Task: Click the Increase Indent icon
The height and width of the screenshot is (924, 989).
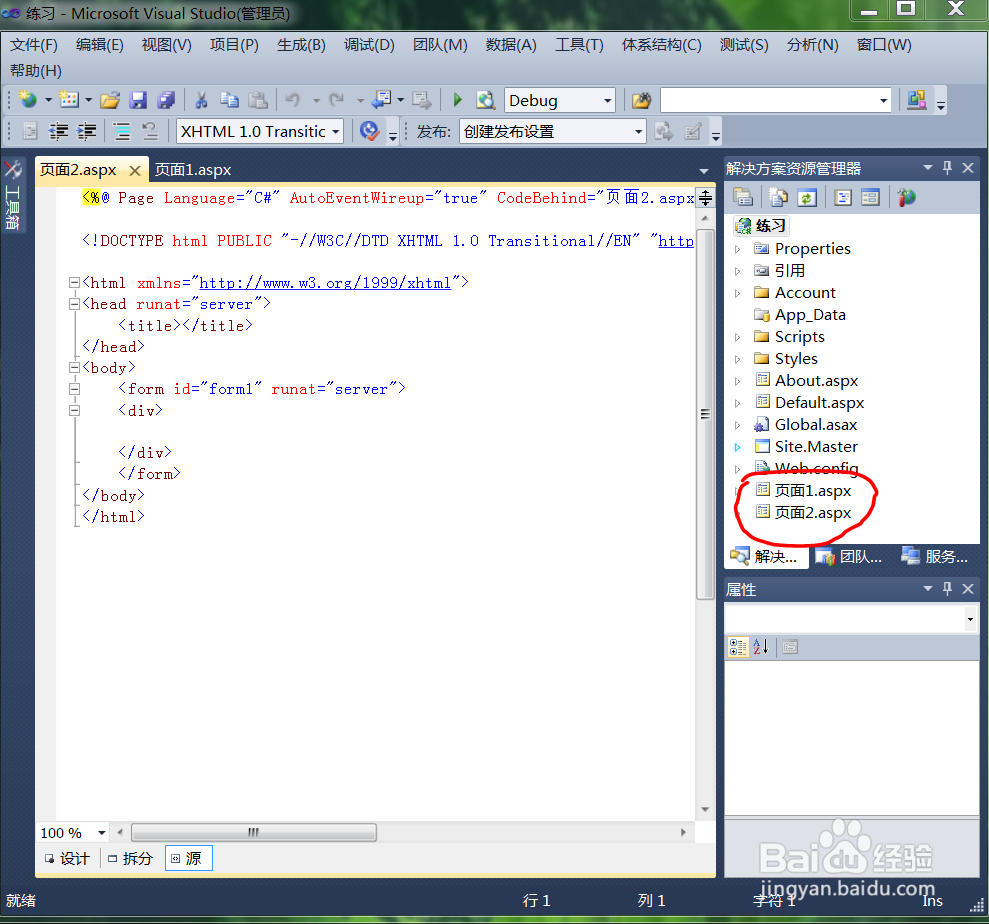Action: coord(86,131)
